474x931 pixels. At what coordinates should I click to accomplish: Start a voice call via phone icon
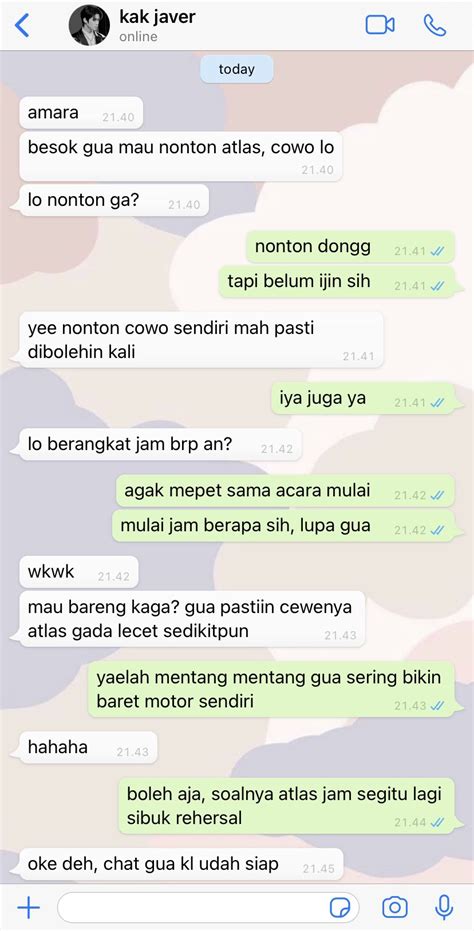tap(435, 25)
